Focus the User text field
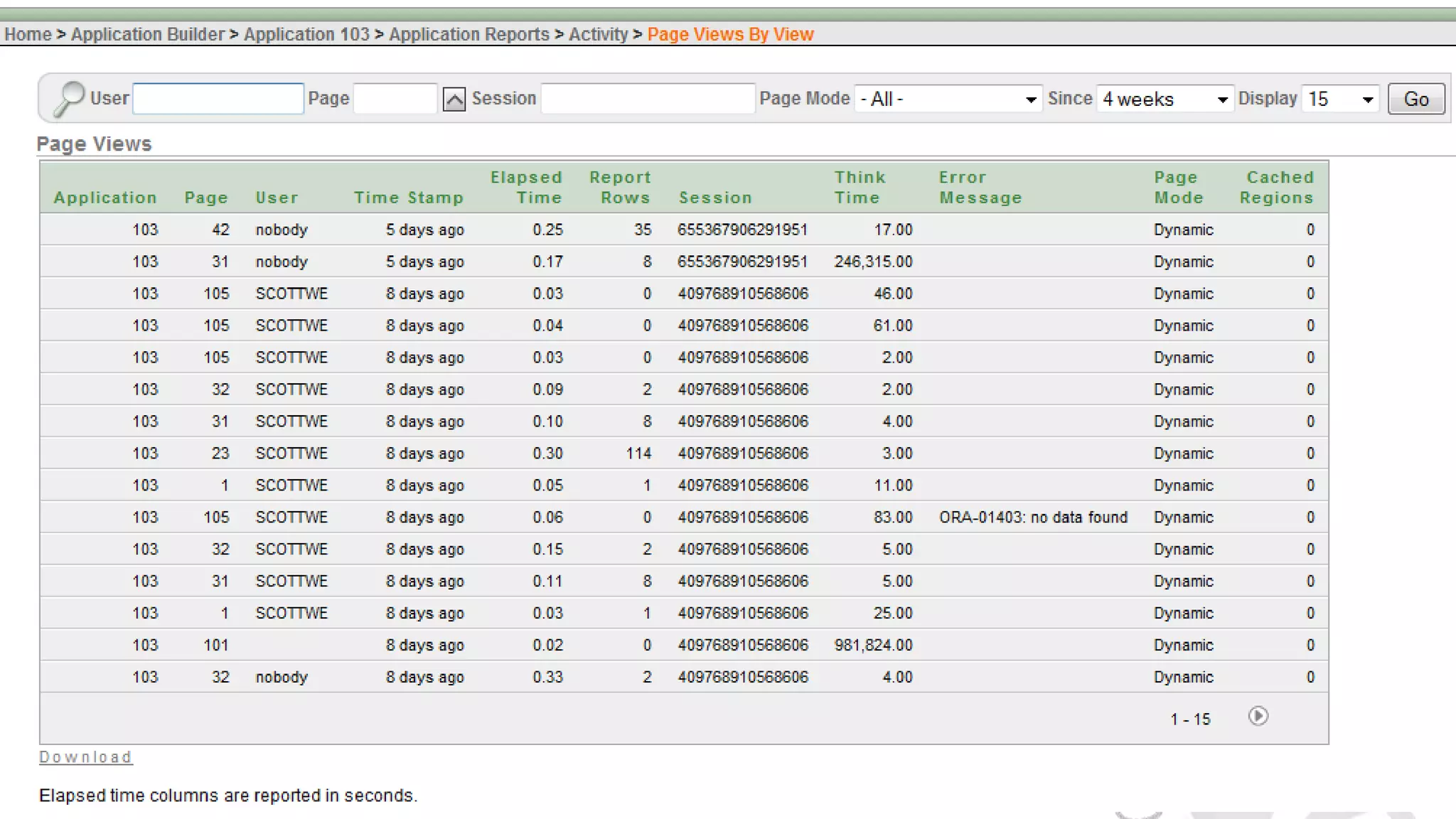Image resolution: width=1456 pixels, height=819 pixels. (x=218, y=98)
